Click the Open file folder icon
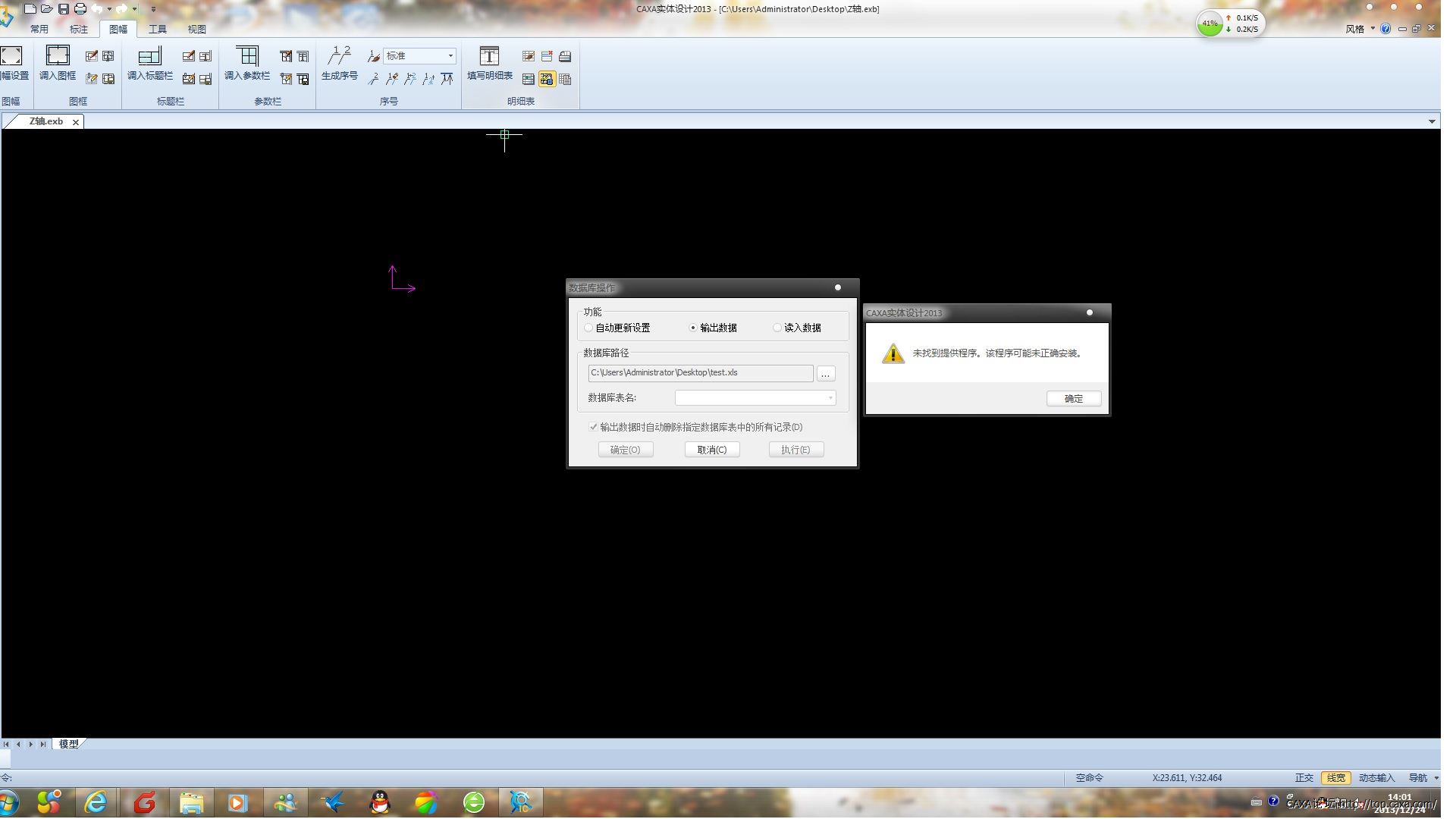1456x819 pixels. tap(47, 9)
